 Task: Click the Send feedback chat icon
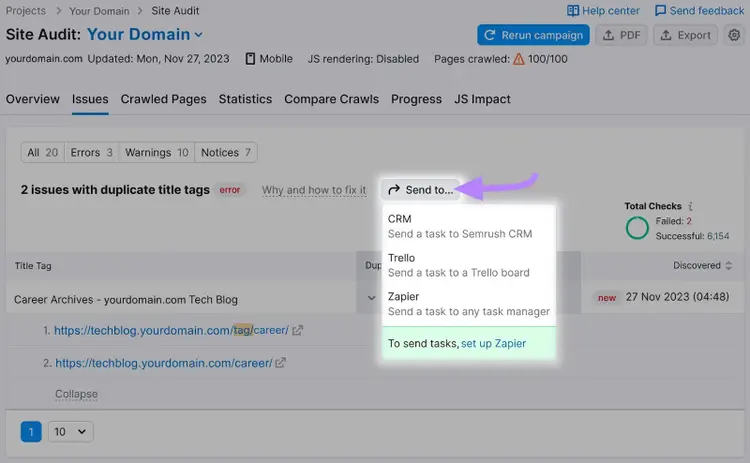coord(660,11)
